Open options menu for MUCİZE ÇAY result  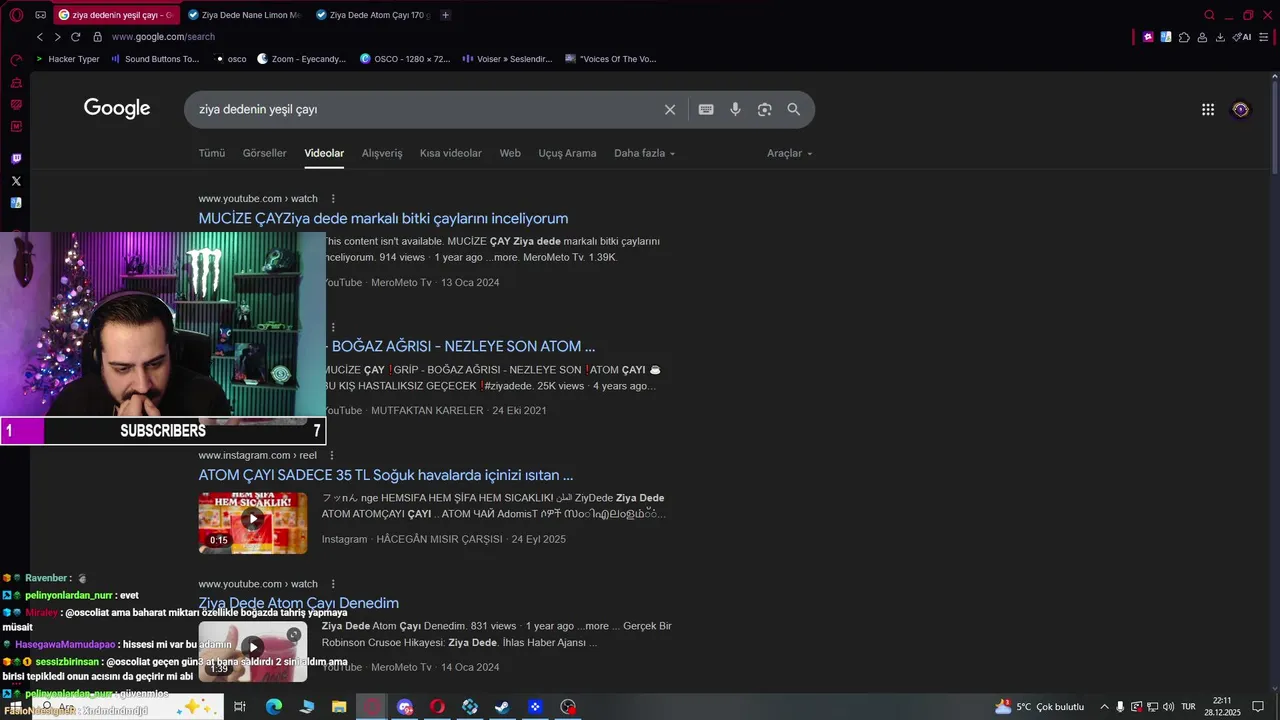[x=333, y=199]
